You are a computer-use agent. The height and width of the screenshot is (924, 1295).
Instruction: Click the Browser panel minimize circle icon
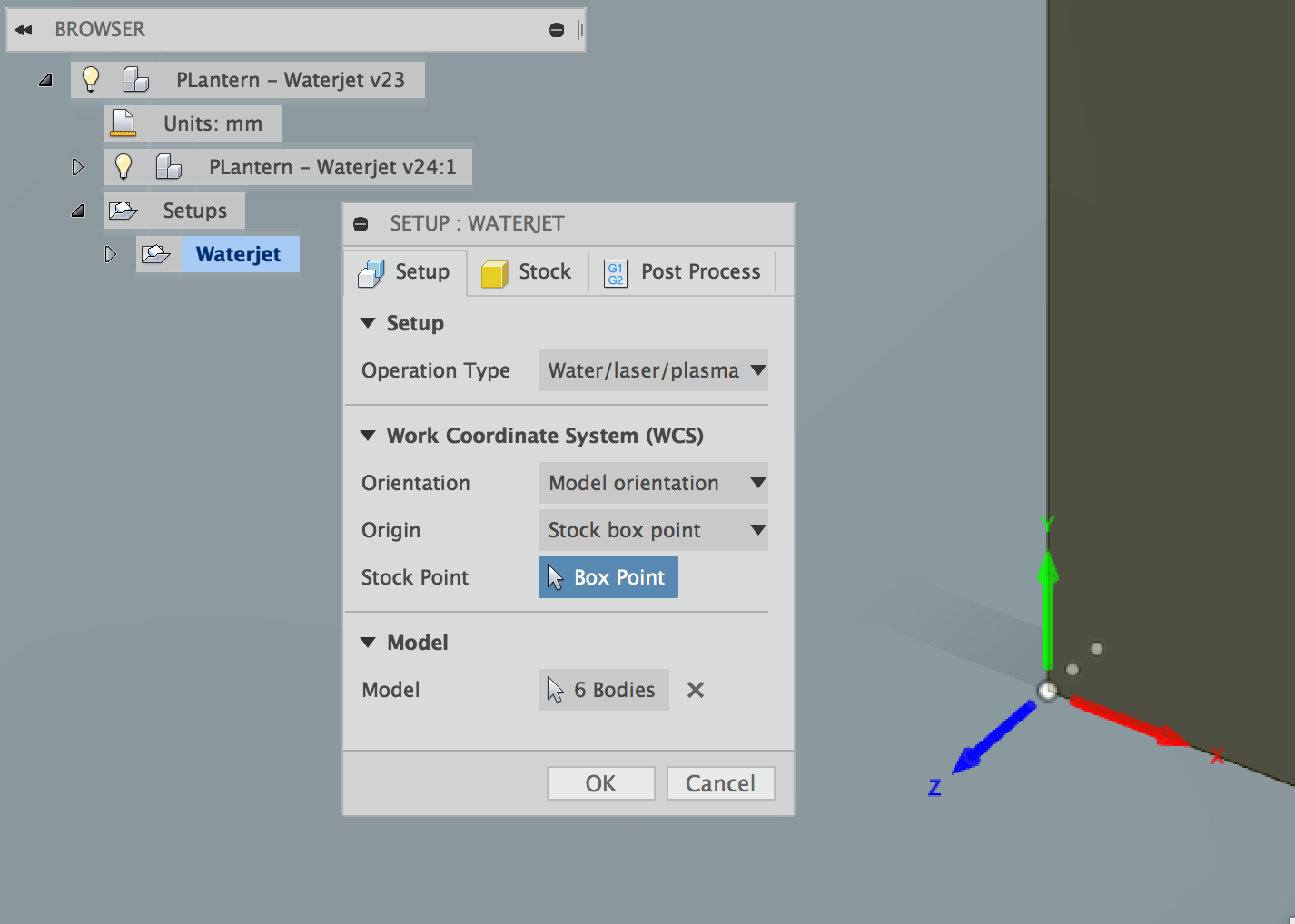point(557,30)
